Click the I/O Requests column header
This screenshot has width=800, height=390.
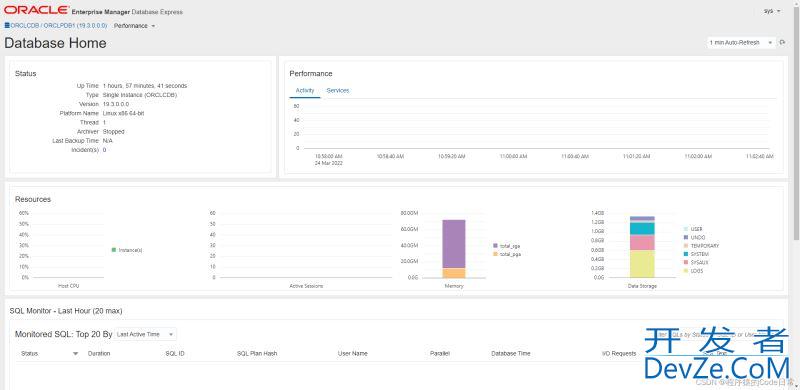coord(619,353)
